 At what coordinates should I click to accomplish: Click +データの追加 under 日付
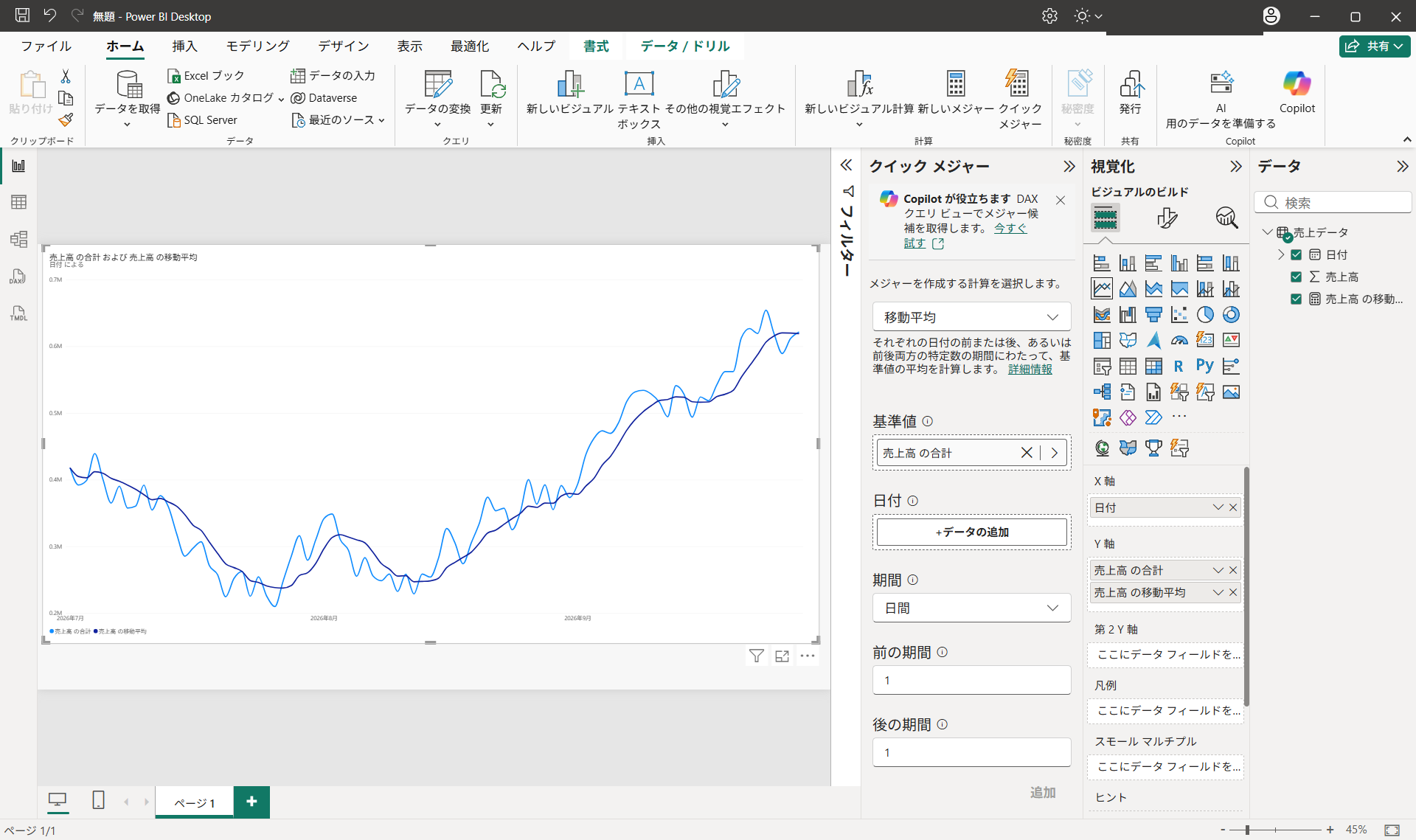pyautogui.click(x=971, y=532)
